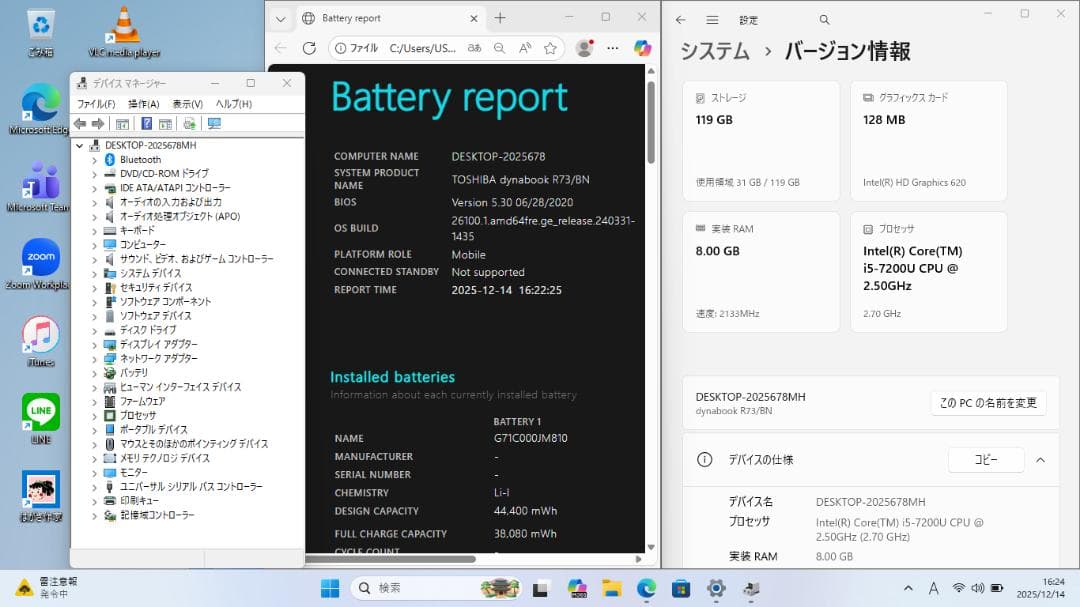Click the この PC の名前を変更 button
This screenshot has width=1080, height=607.
(988, 403)
